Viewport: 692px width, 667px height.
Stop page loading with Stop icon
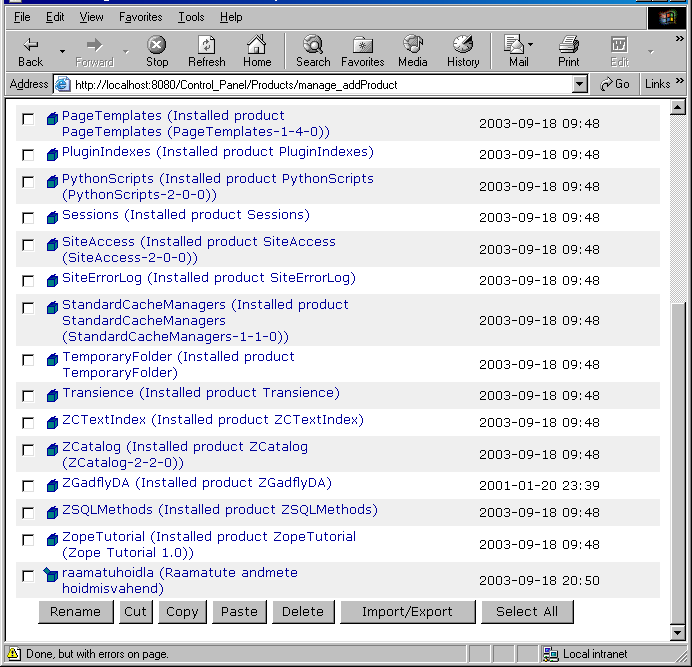157,45
